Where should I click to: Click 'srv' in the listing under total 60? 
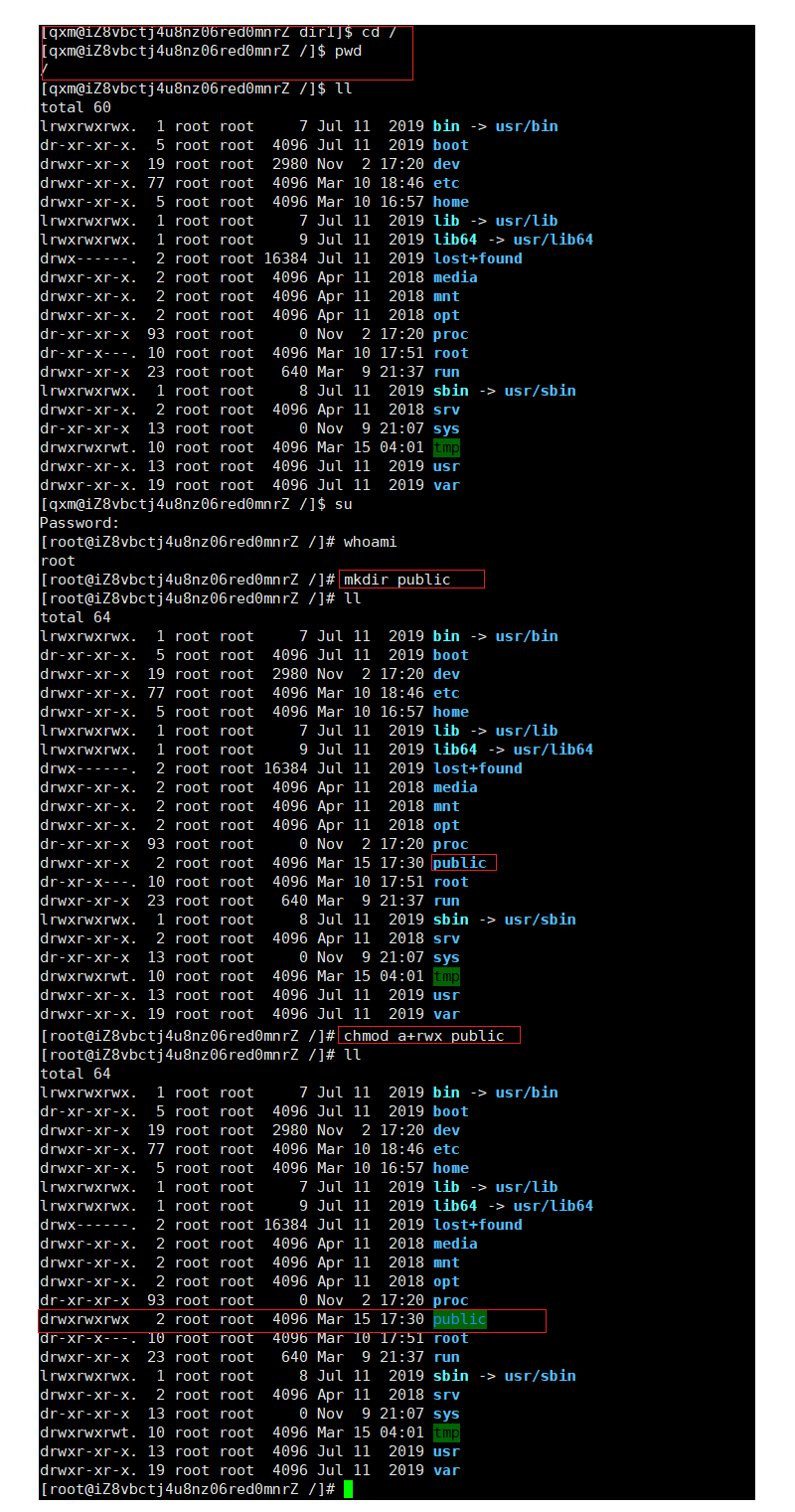[446, 410]
